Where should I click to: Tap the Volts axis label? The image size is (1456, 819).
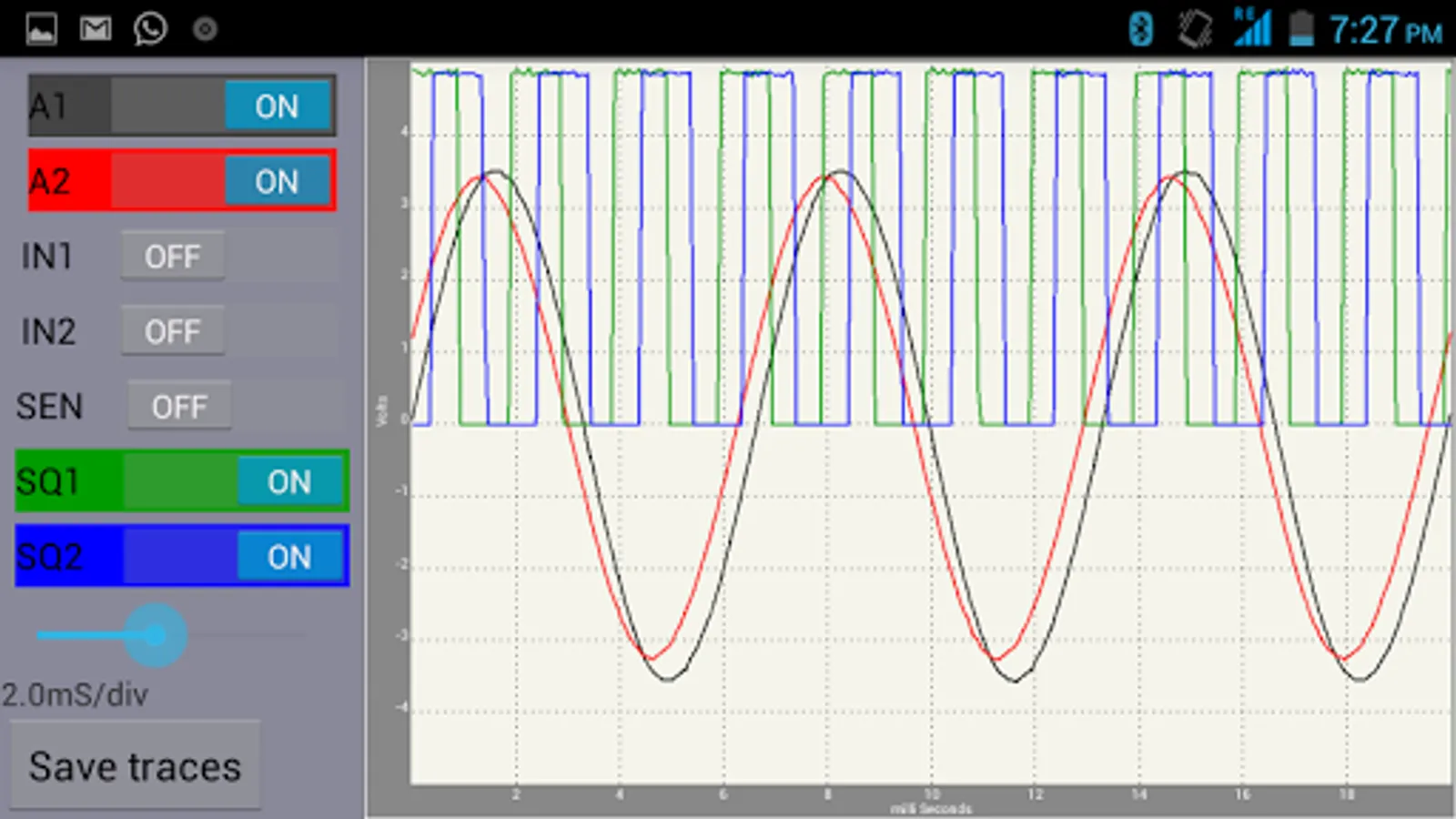[x=382, y=410]
